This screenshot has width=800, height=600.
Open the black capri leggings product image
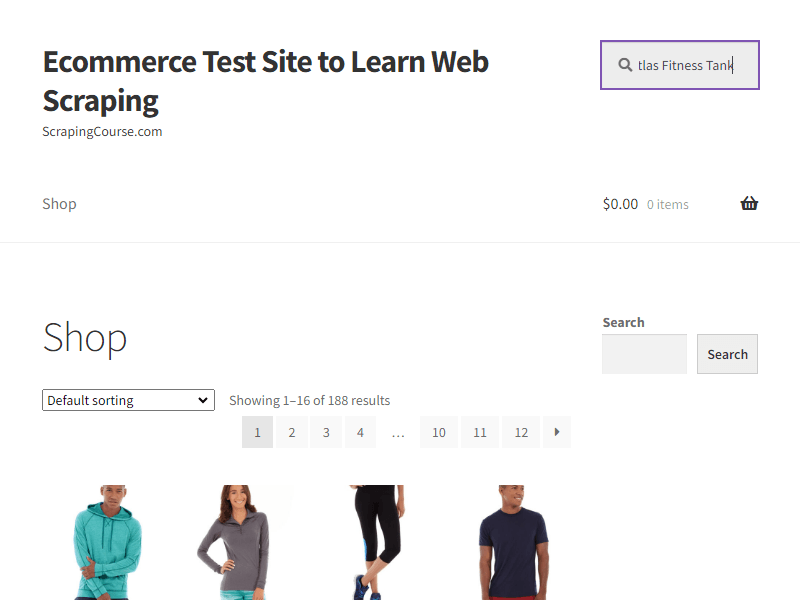(377, 542)
